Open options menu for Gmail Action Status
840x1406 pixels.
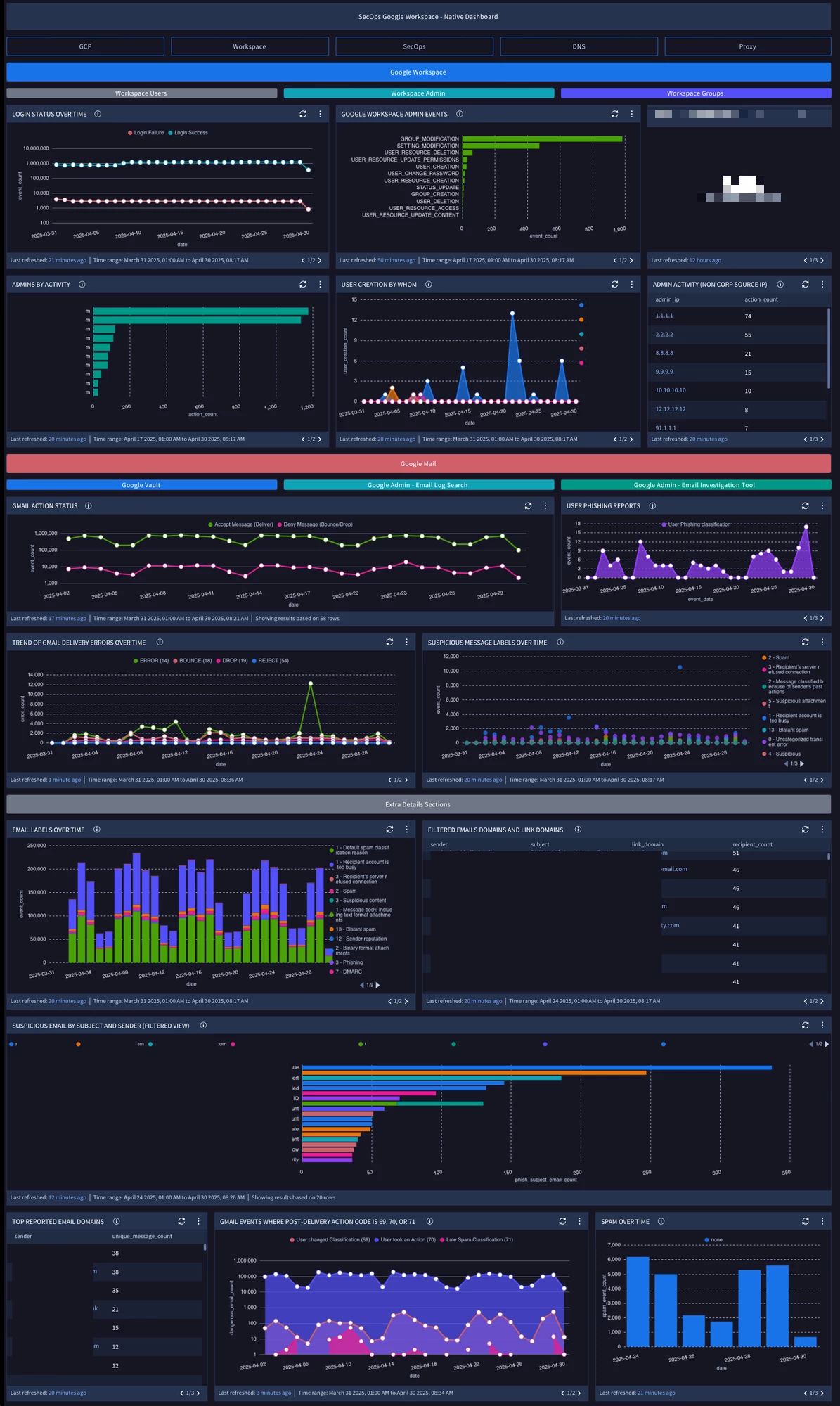(x=545, y=506)
